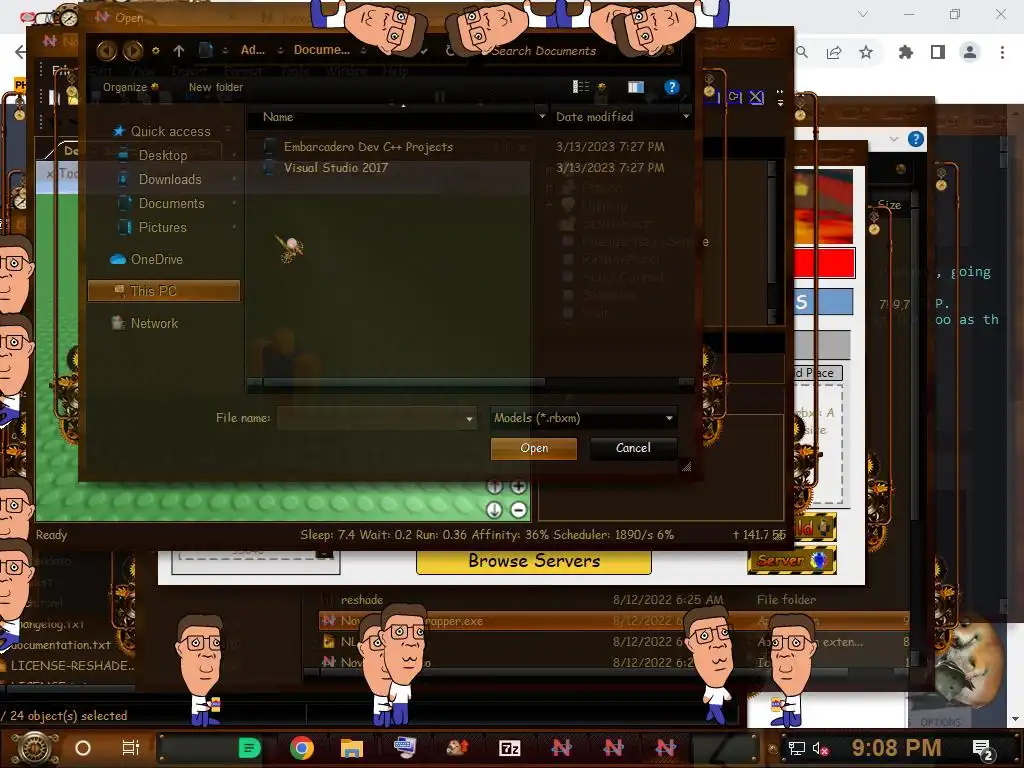
Task: Select Desktop in the navigation pane
Action: pyautogui.click(x=163, y=155)
